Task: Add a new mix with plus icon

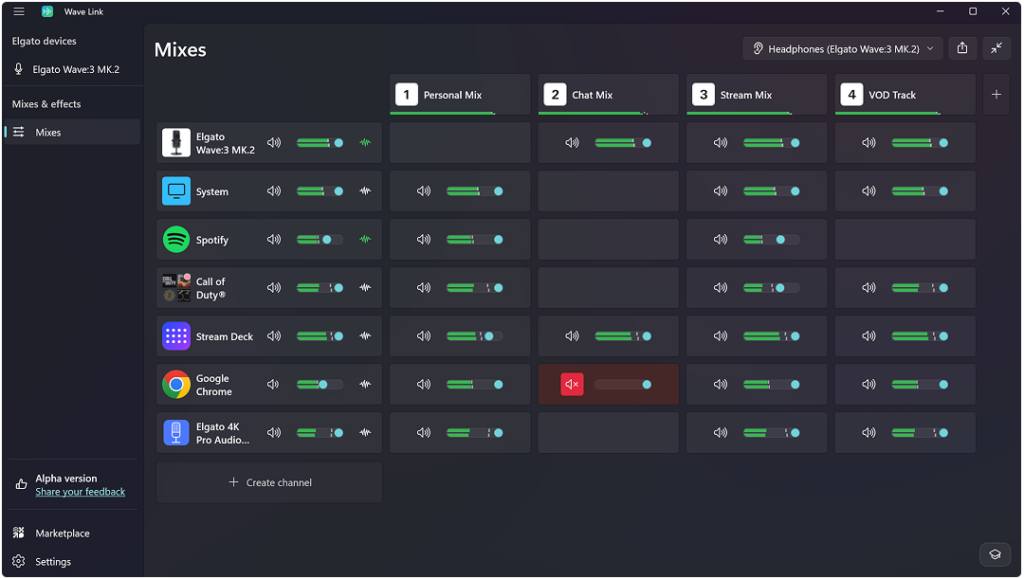Action: click(x=997, y=95)
